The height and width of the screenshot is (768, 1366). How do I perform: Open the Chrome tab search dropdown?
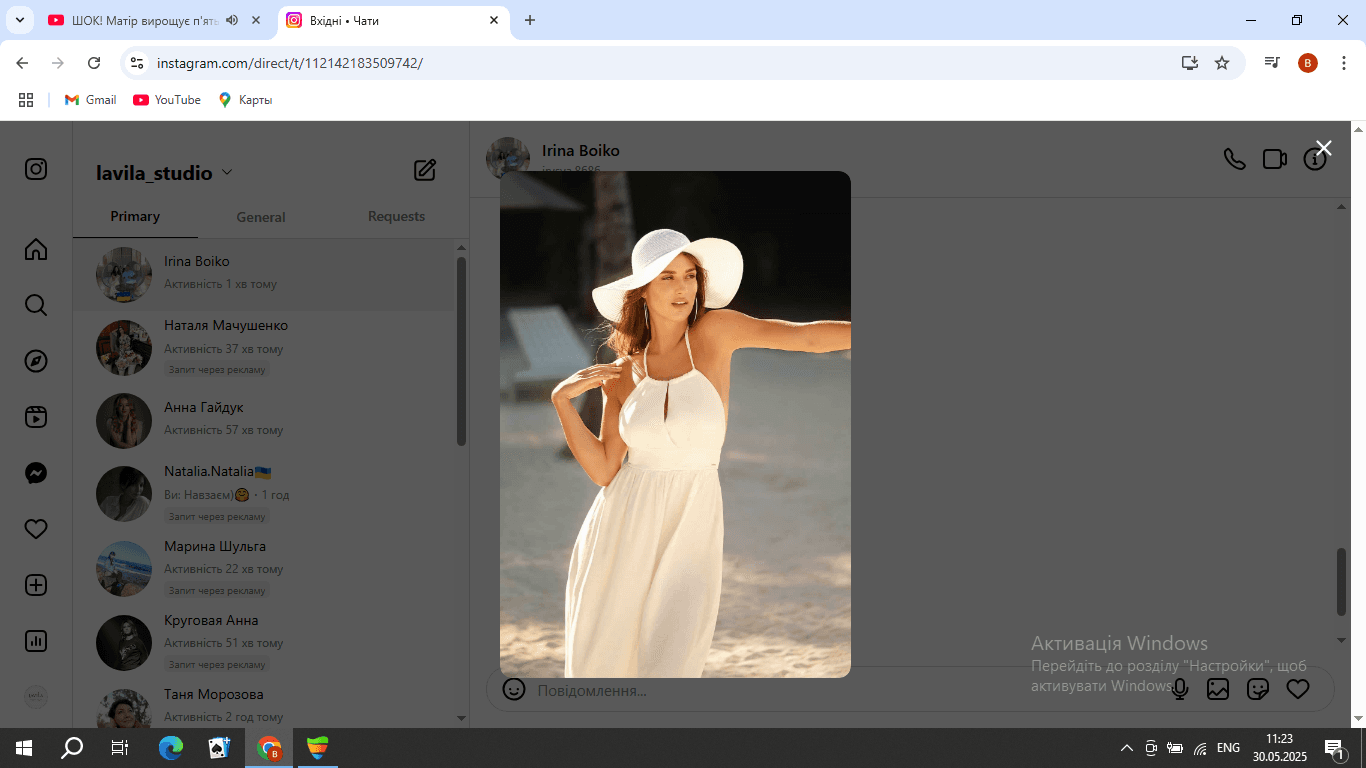(x=19, y=20)
